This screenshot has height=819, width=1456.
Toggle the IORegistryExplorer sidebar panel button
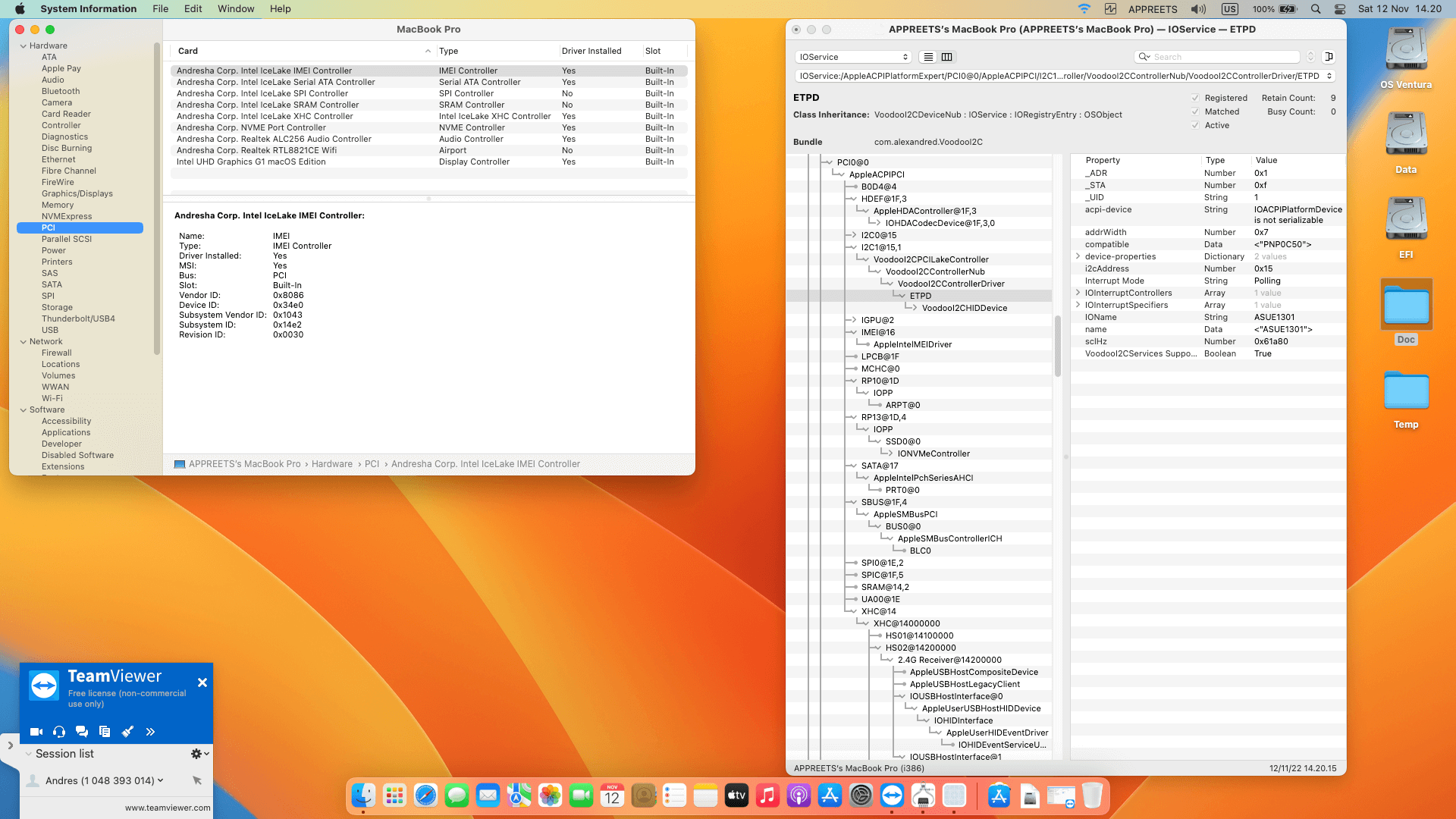(1329, 57)
